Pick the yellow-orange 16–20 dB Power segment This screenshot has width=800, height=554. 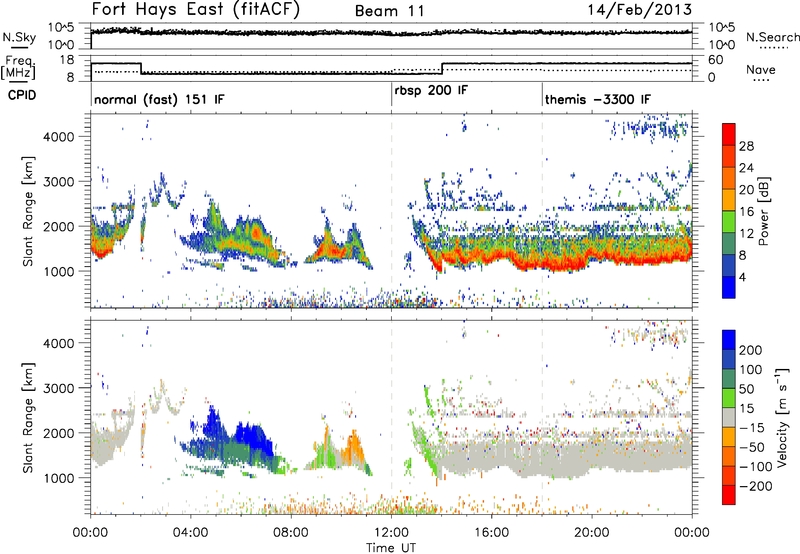(x=729, y=200)
